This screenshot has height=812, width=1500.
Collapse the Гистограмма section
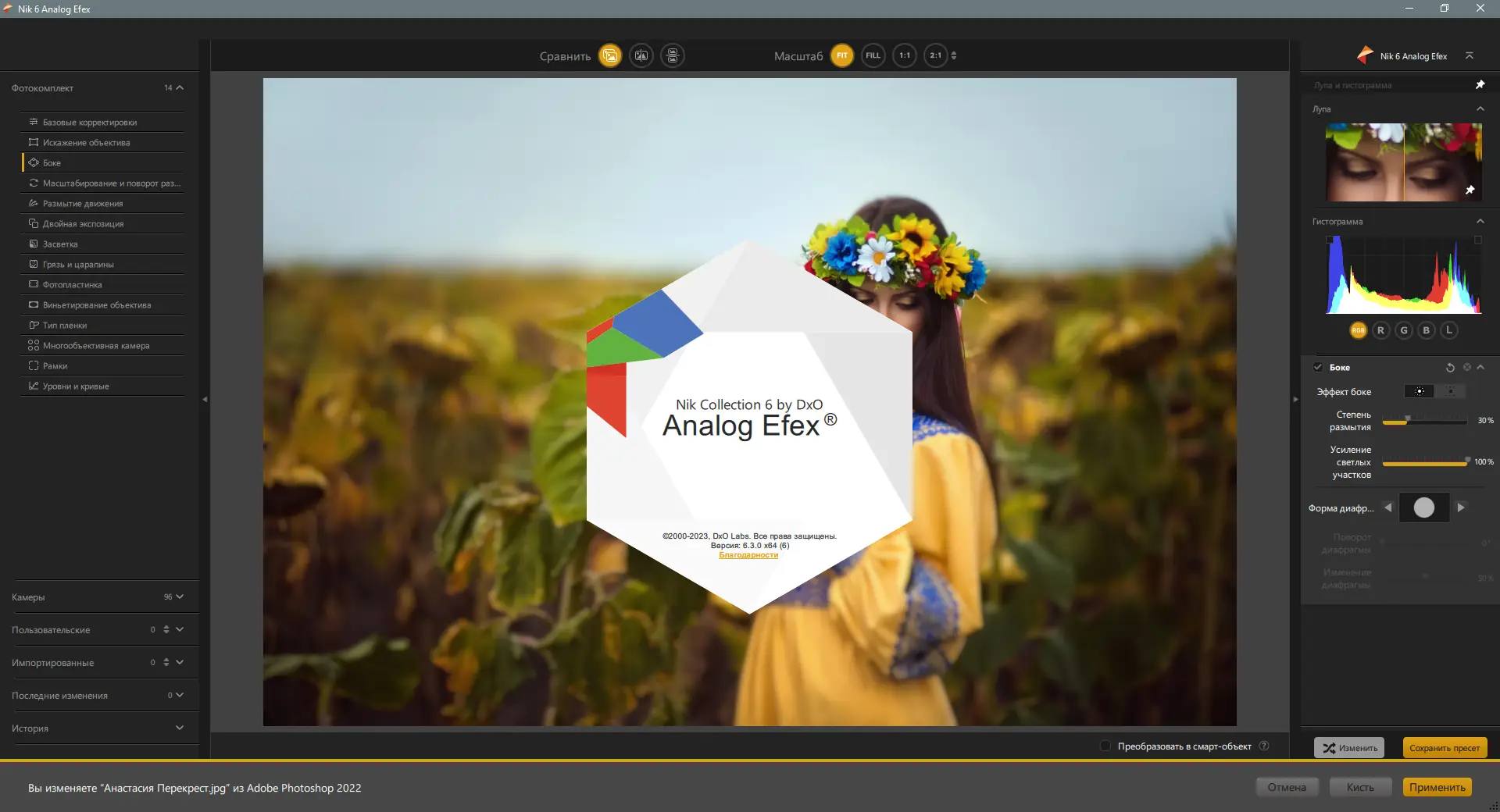(x=1480, y=221)
